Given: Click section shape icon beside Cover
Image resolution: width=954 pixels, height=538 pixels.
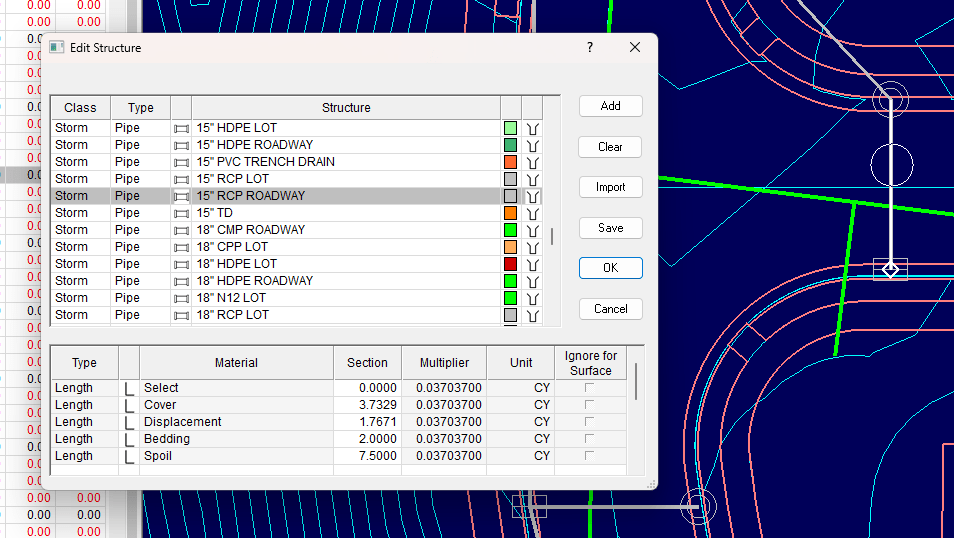Looking at the screenshot, I should pyautogui.click(x=129, y=405).
